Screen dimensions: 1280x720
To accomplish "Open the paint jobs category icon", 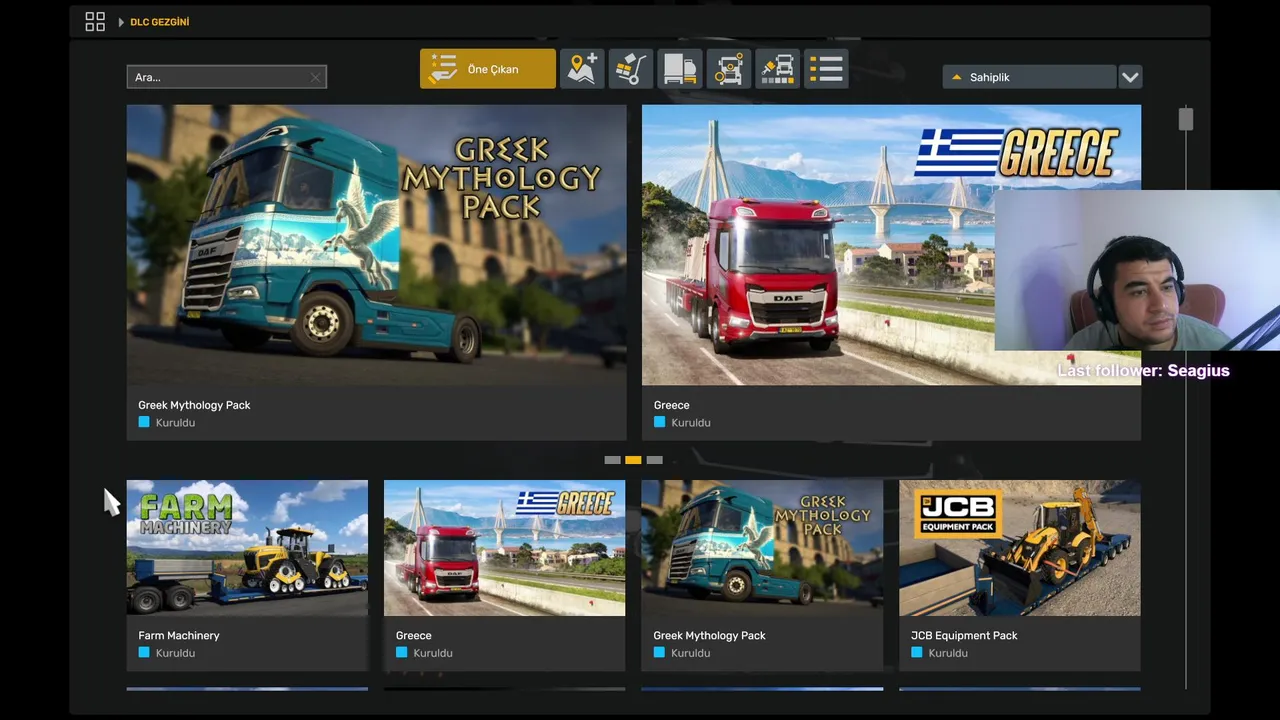I will point(777,69).
